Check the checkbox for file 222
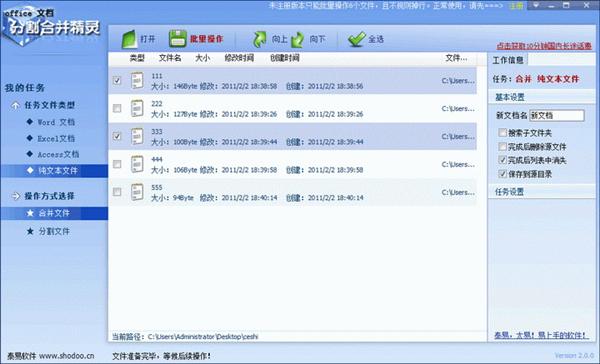 coord(117,108)
